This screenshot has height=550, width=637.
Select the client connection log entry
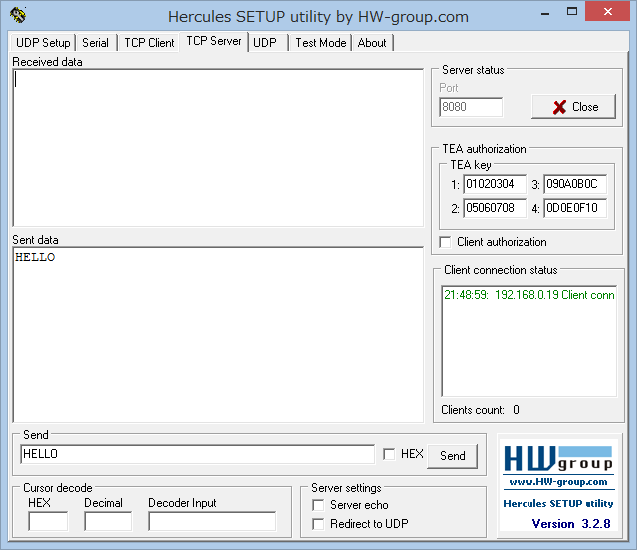pyautogui.click(x=528, y=295)
